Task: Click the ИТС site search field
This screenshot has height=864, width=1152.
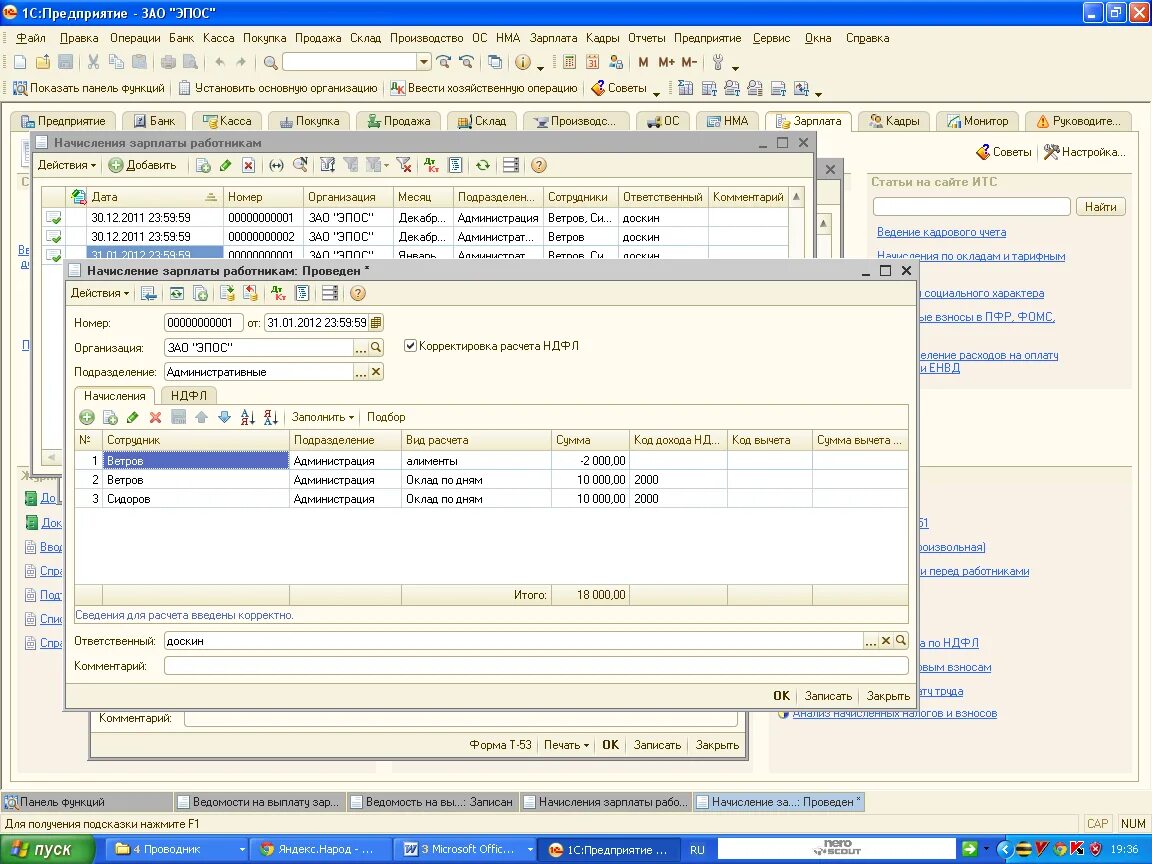Action: pyautogui.click(x=971, y=207)
